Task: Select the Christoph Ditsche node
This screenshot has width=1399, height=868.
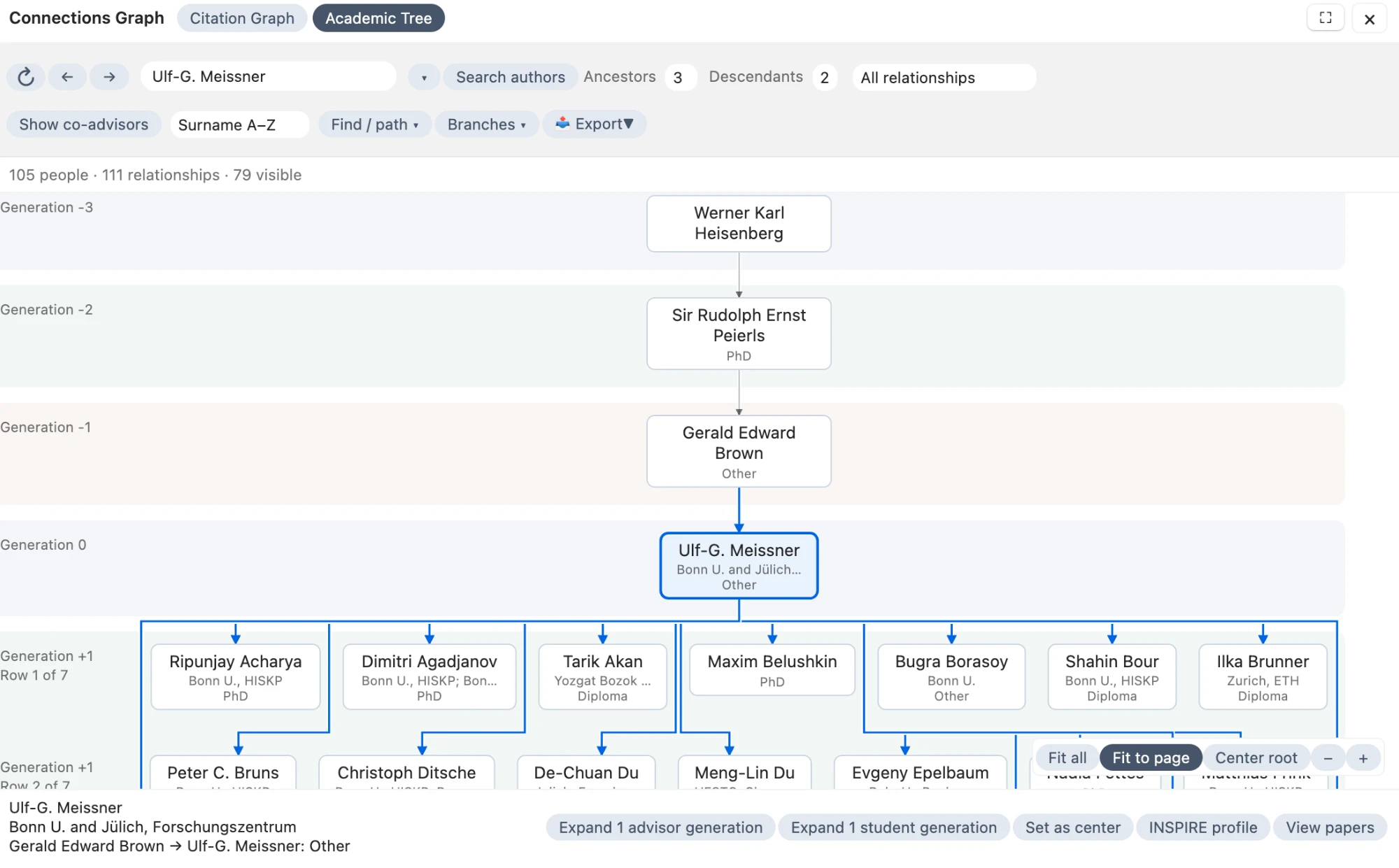Action: [x=406, y=772]
